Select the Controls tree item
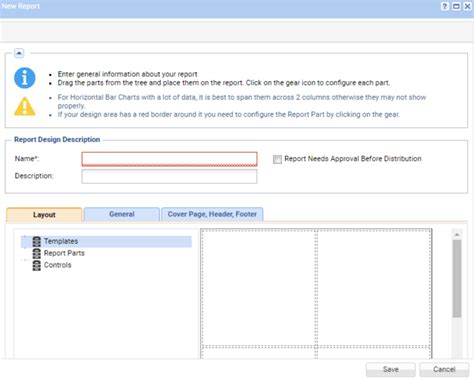Screen dimensions: 474x380 click(x=58, y=265)
